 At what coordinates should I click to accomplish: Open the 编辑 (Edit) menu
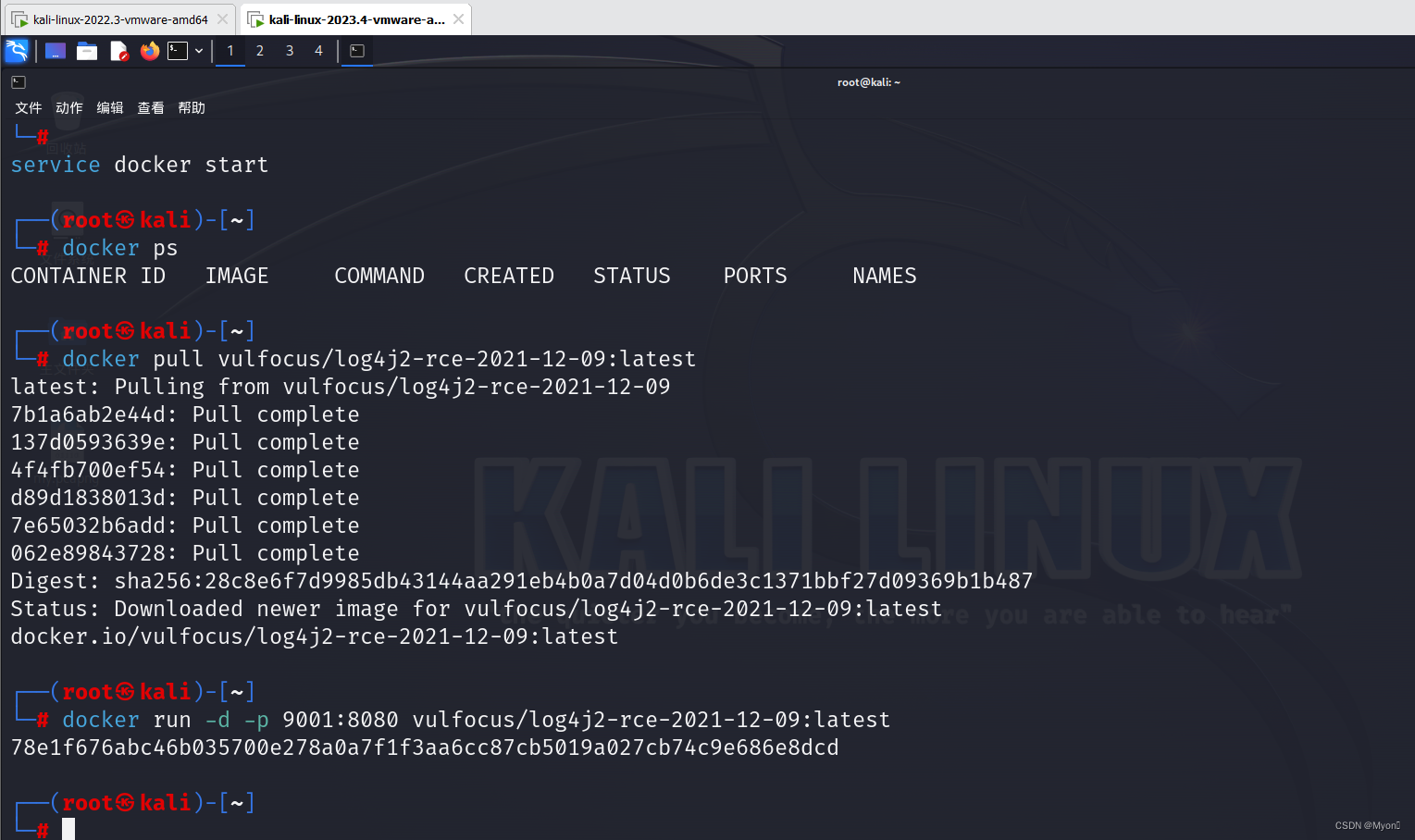pos(110,107)
